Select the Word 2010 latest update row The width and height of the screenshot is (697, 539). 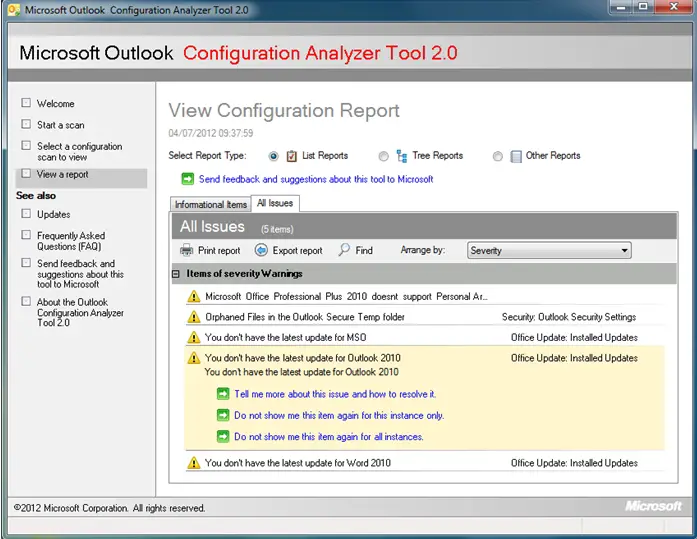point(425,463)
